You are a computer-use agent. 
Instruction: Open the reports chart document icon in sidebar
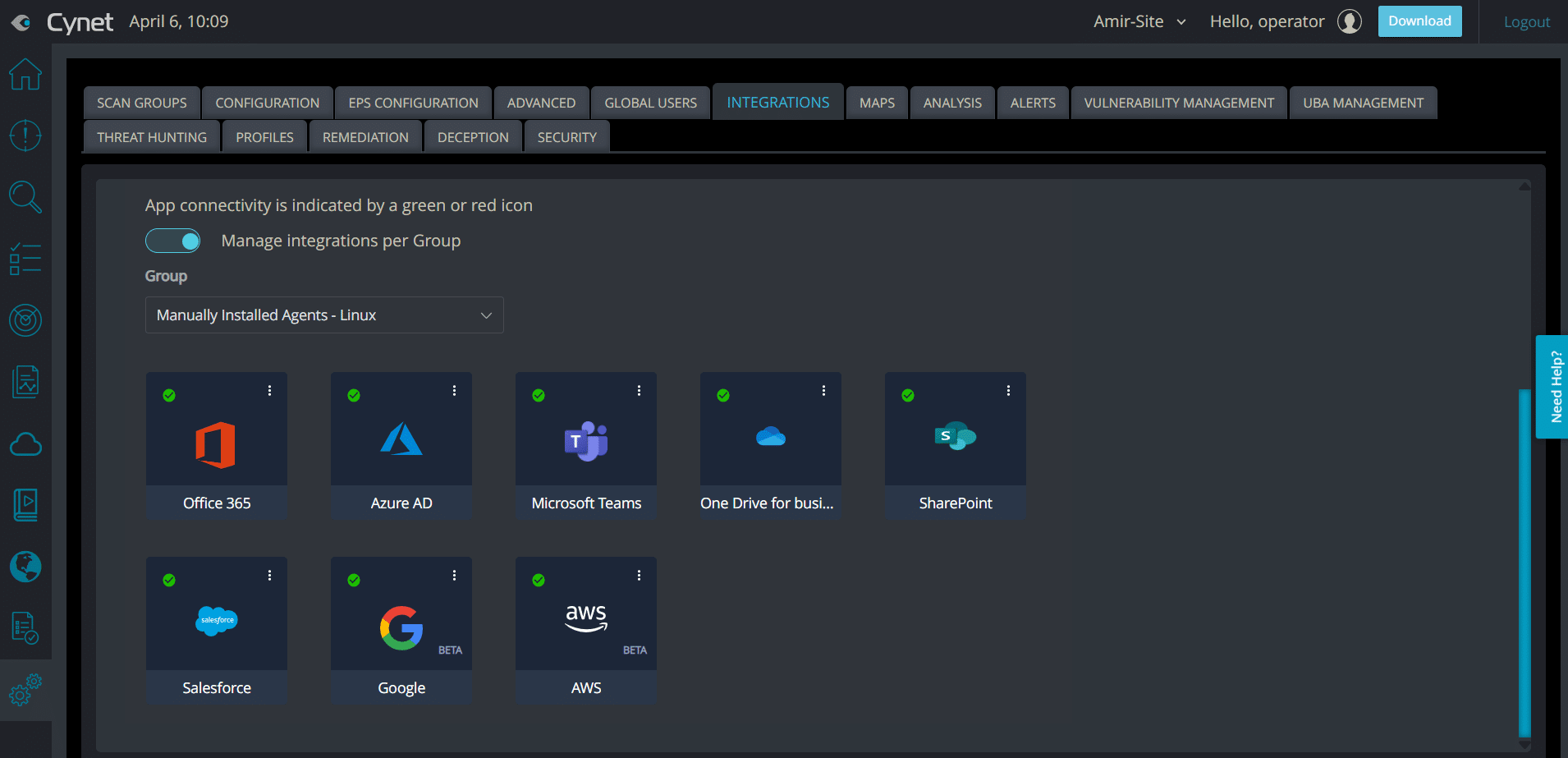click(x=25, y=382)
